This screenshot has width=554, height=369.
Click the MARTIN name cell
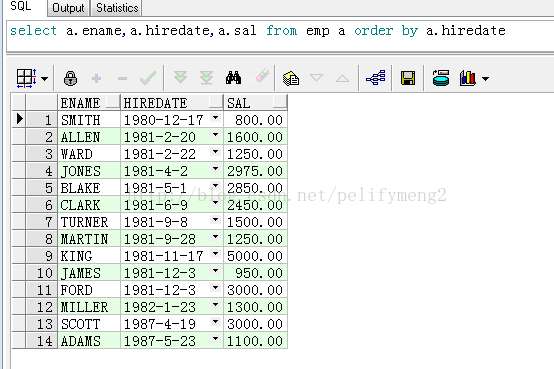pos(89,239)
